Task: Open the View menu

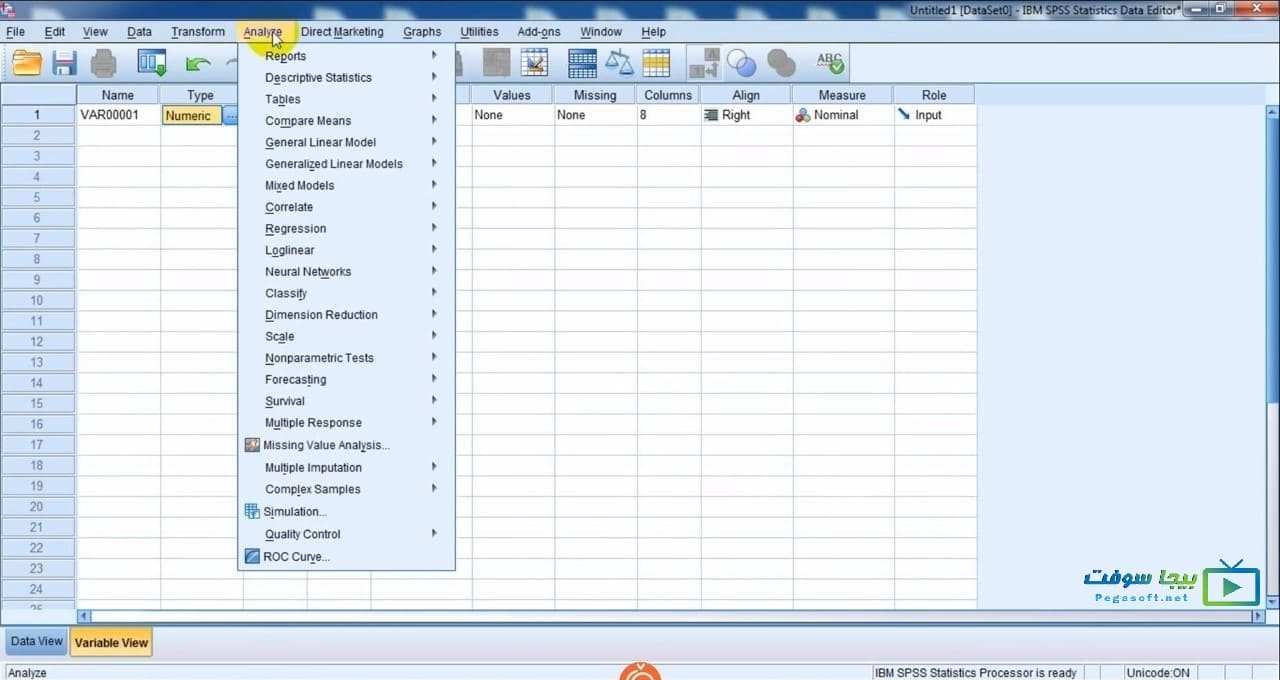Action: click(x=95, y=32)
